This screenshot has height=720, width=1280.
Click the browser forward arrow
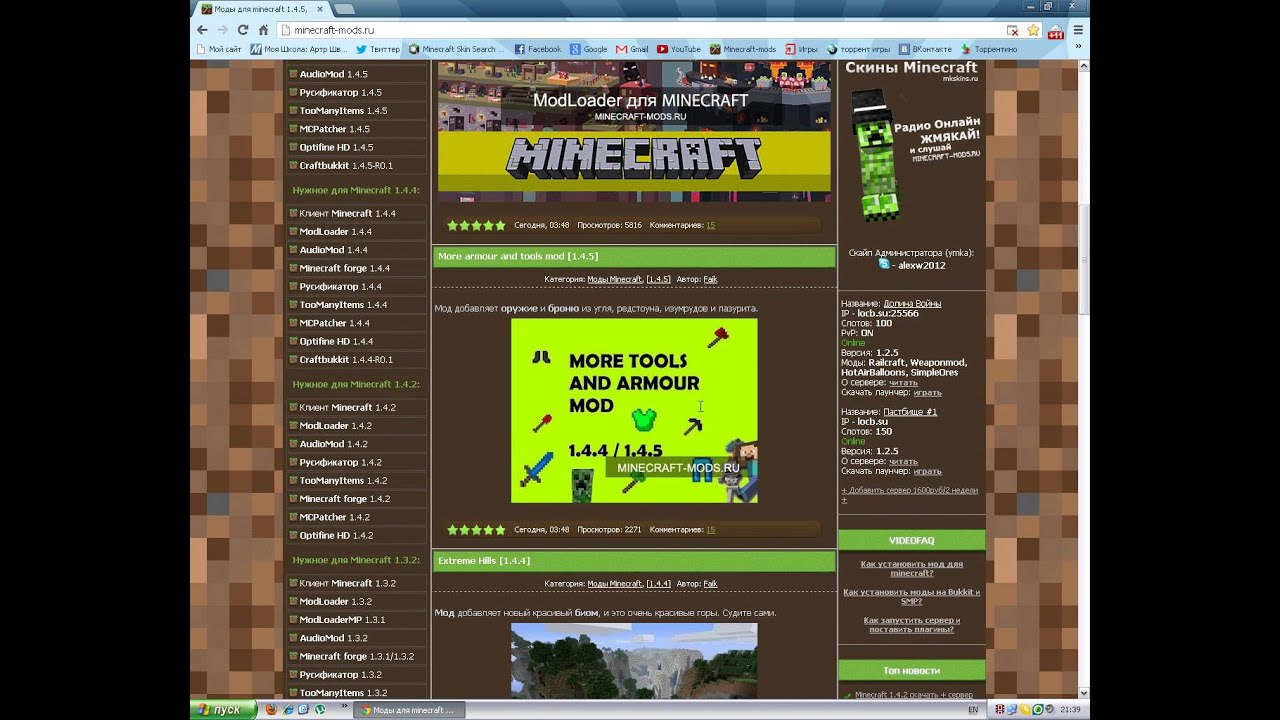[x=222, y=30]
